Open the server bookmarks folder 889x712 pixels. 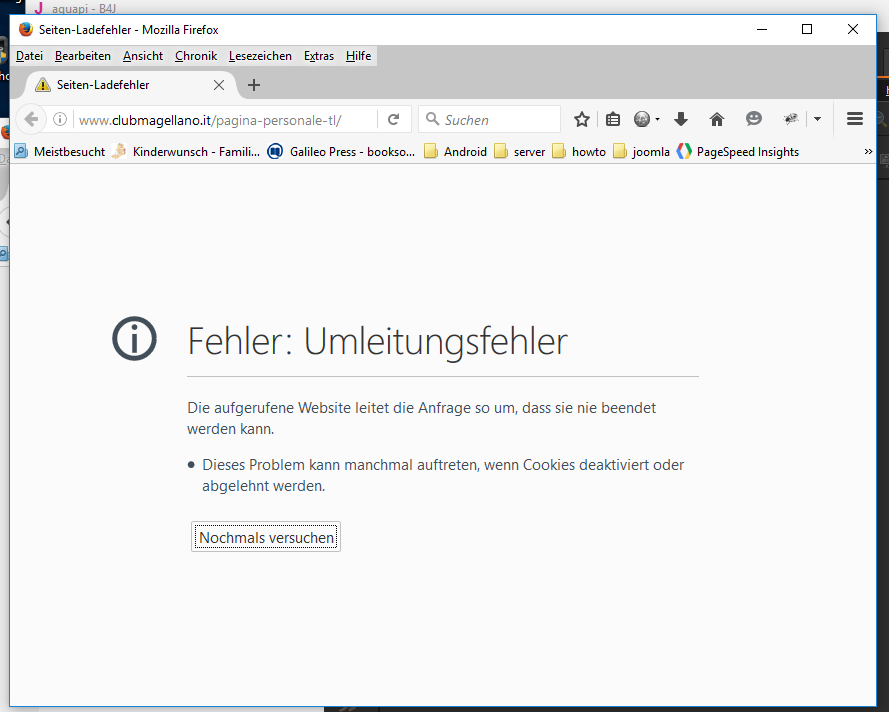[x=520, y=151]
